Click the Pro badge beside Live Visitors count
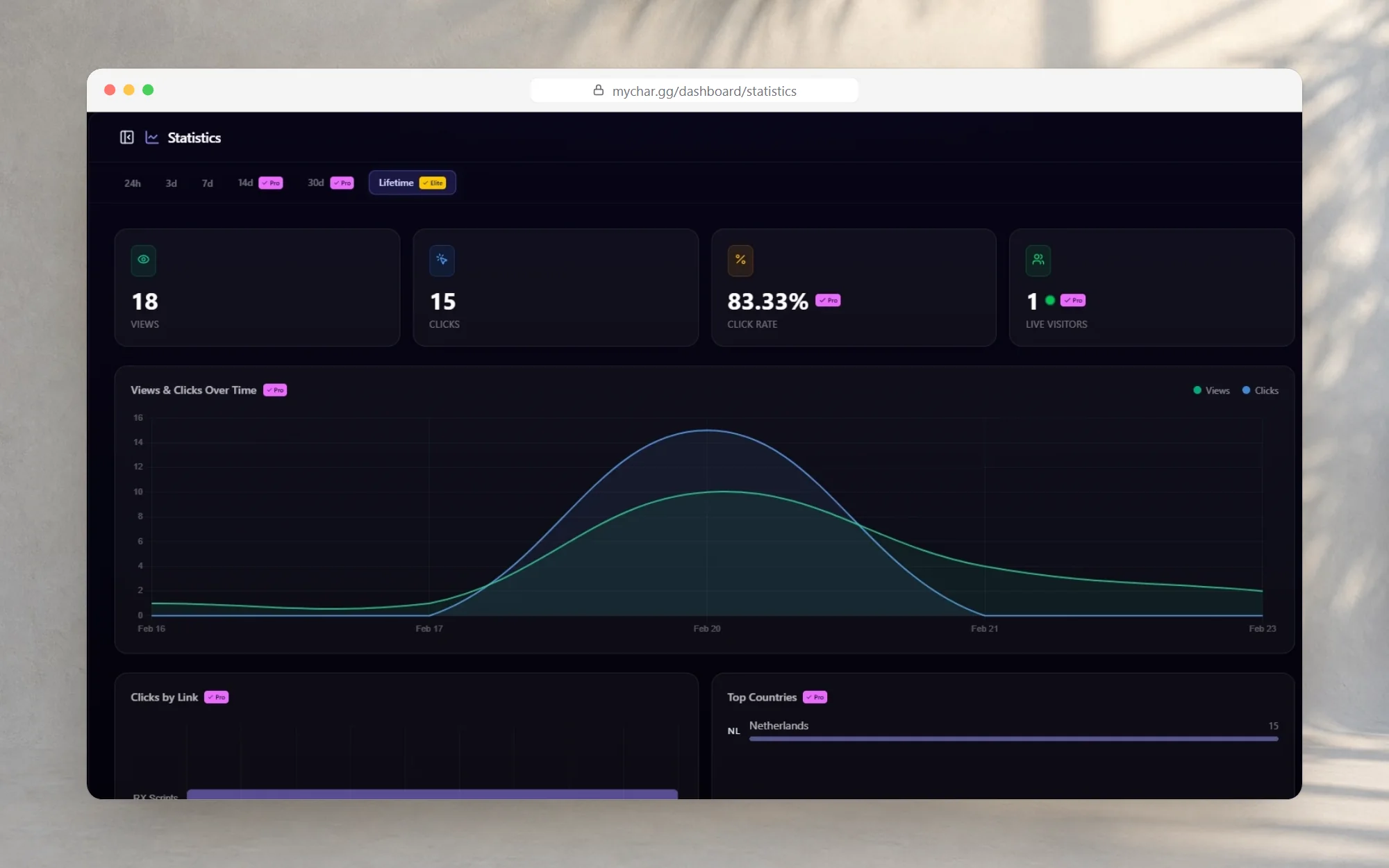1389x868 pixels. click(1073, 301)
